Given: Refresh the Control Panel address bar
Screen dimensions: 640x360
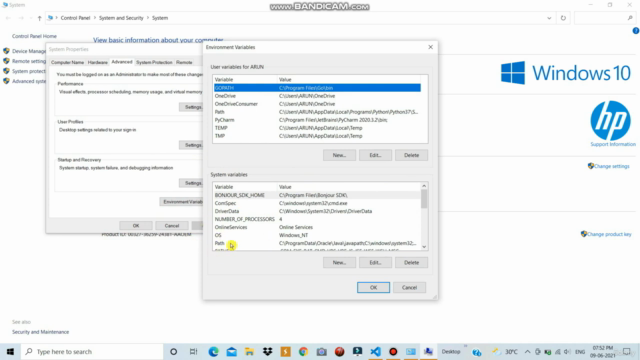Looking at the screenshot, I should click(563, 18).
